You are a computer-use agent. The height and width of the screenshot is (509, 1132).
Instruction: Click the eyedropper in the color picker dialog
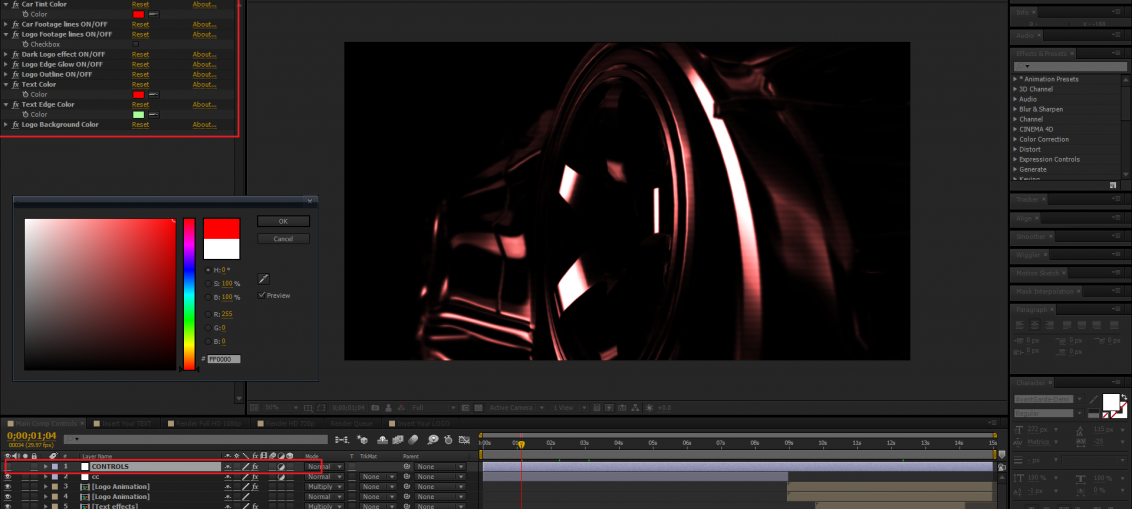click(x=264, y=279)
